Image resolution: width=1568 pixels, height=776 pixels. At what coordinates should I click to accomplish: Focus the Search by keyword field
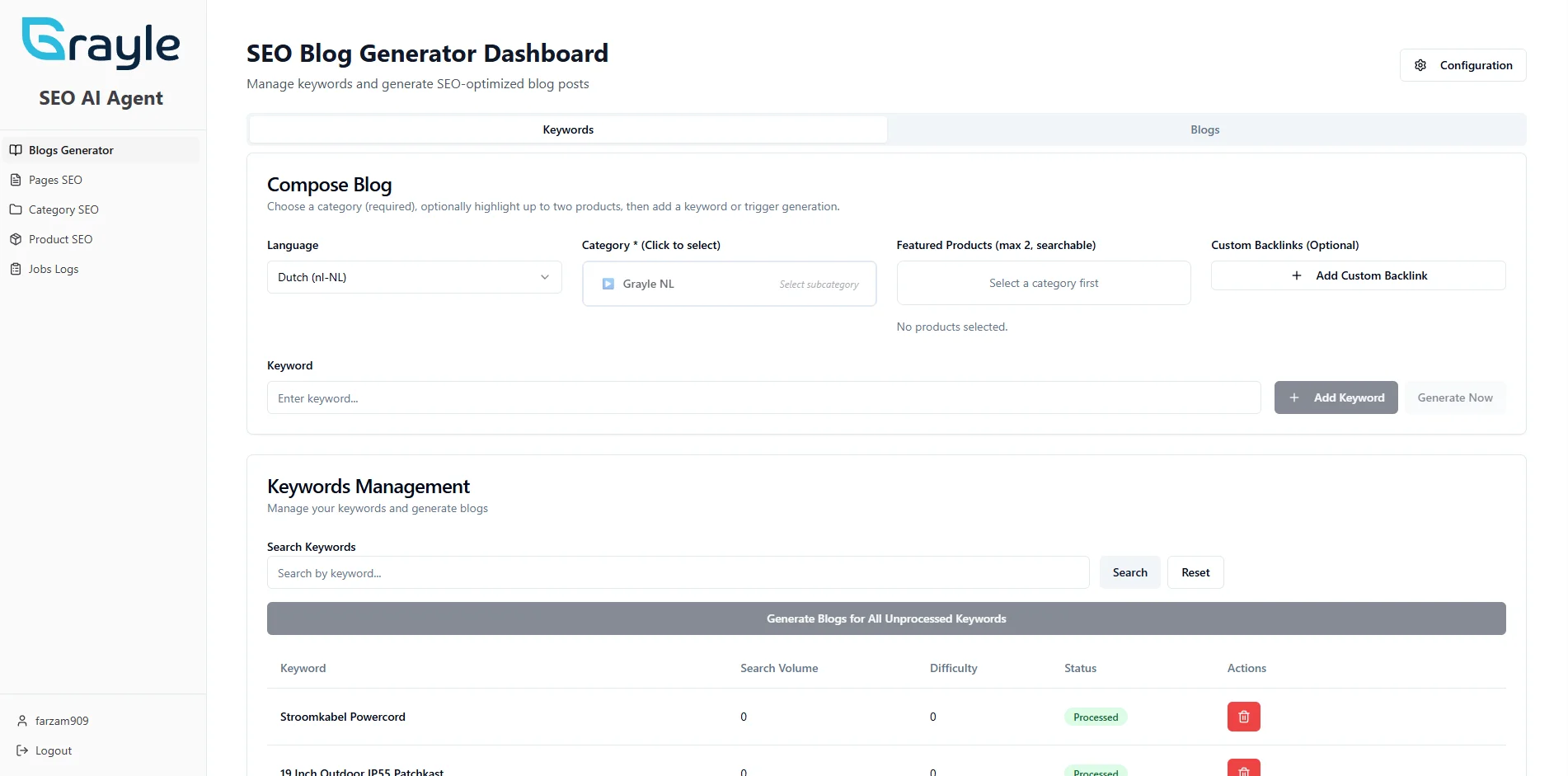[678, 572]
